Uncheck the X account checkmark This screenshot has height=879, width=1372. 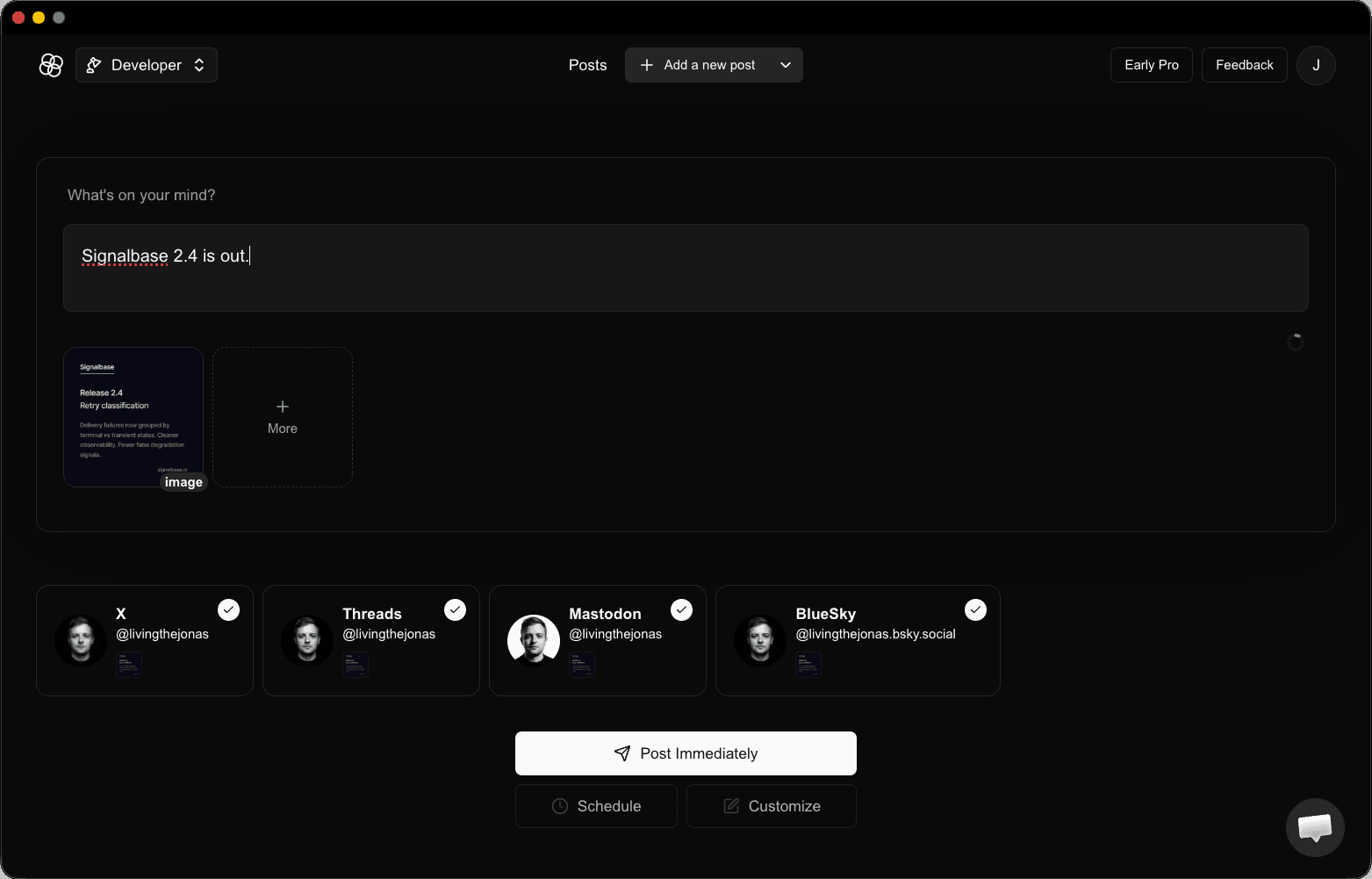(x=228, y=609)
